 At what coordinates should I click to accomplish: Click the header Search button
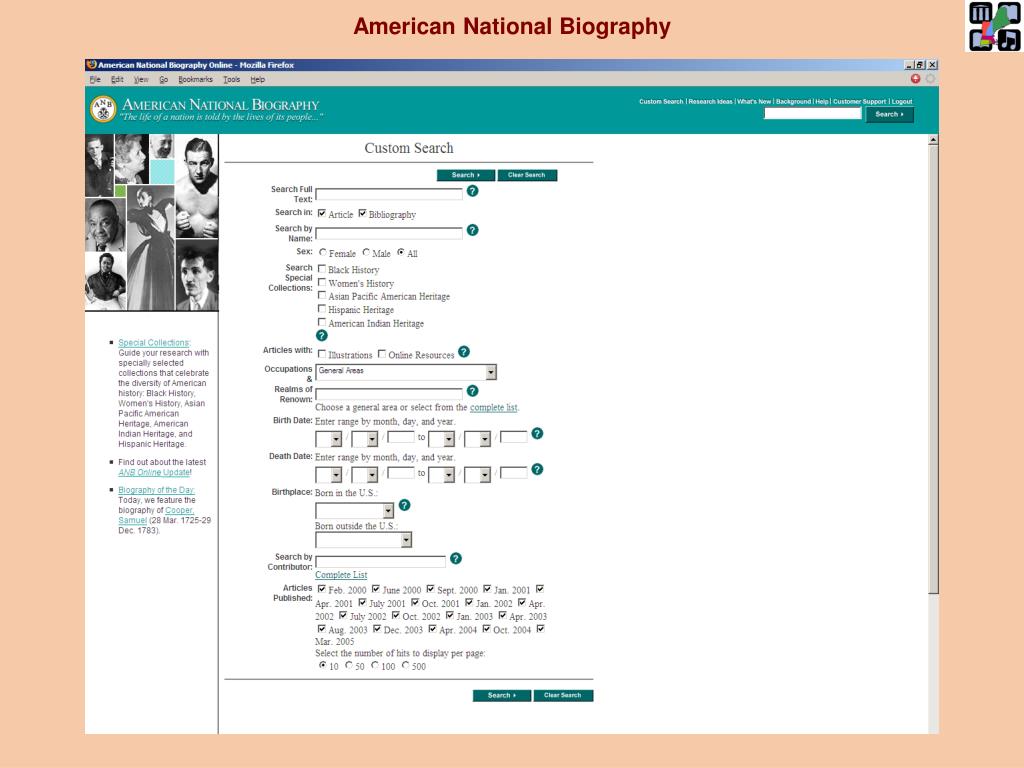[889, 114]
